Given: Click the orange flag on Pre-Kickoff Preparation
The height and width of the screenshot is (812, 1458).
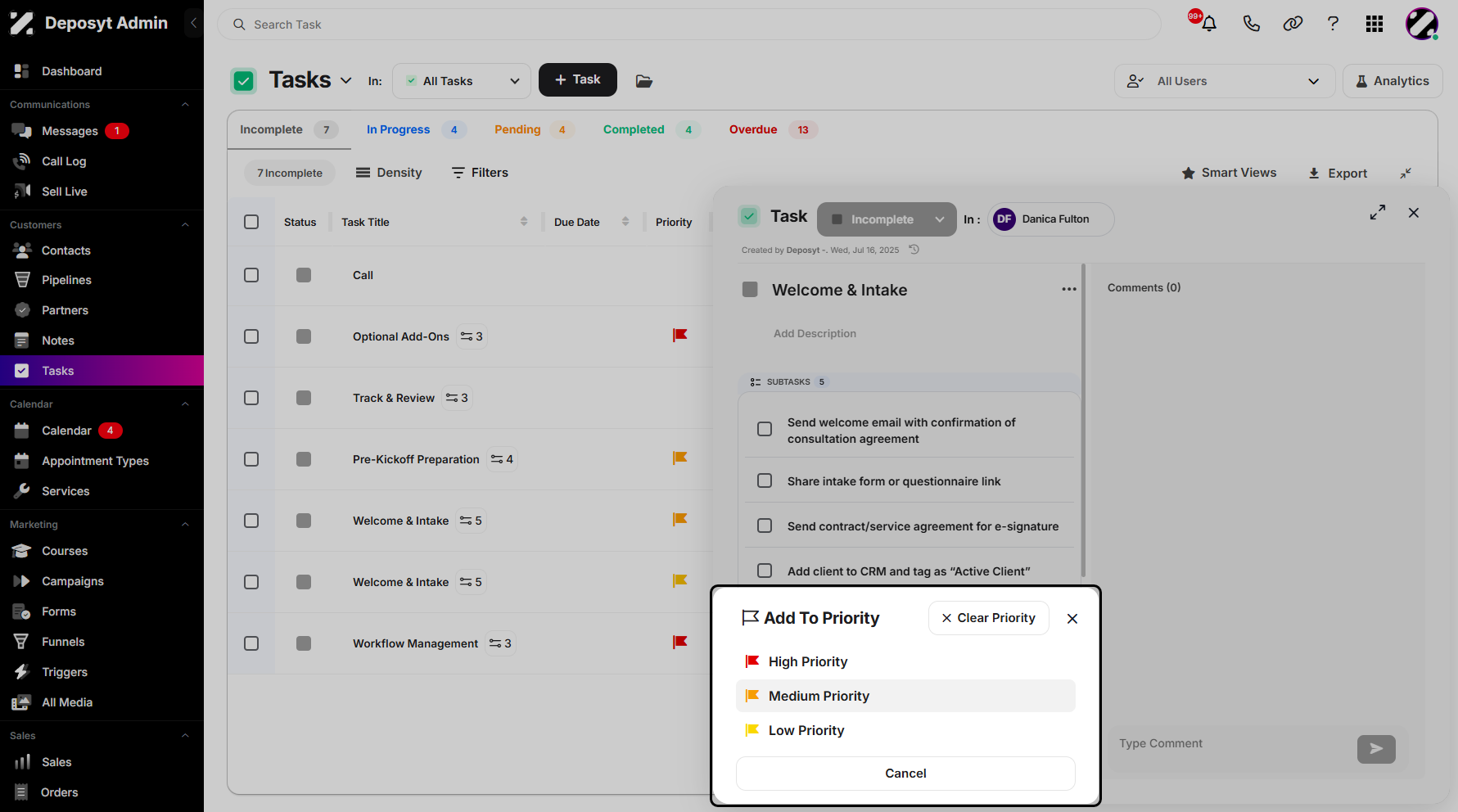Looking at the screenshot, I should 679,458.
